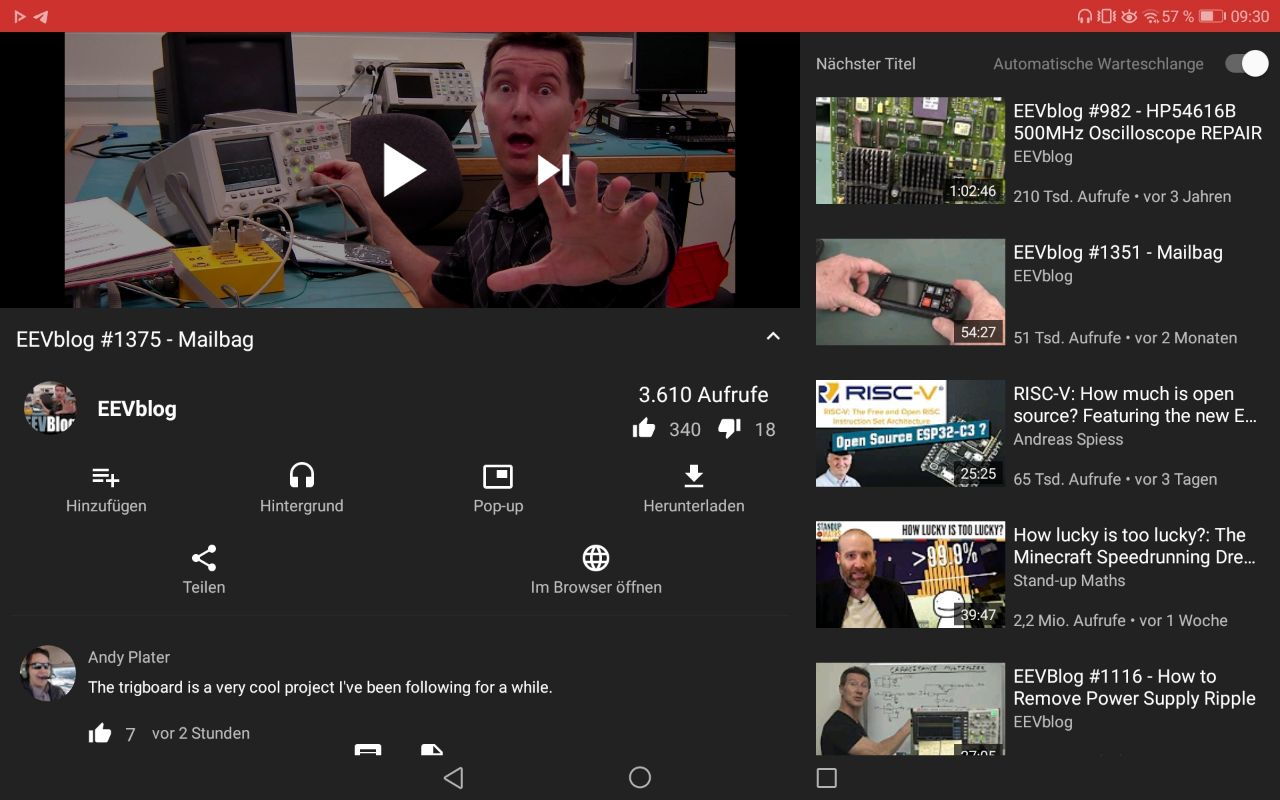Dislike the video with thumbs down
Screen dimensions: 1280x800
[730, 429]
